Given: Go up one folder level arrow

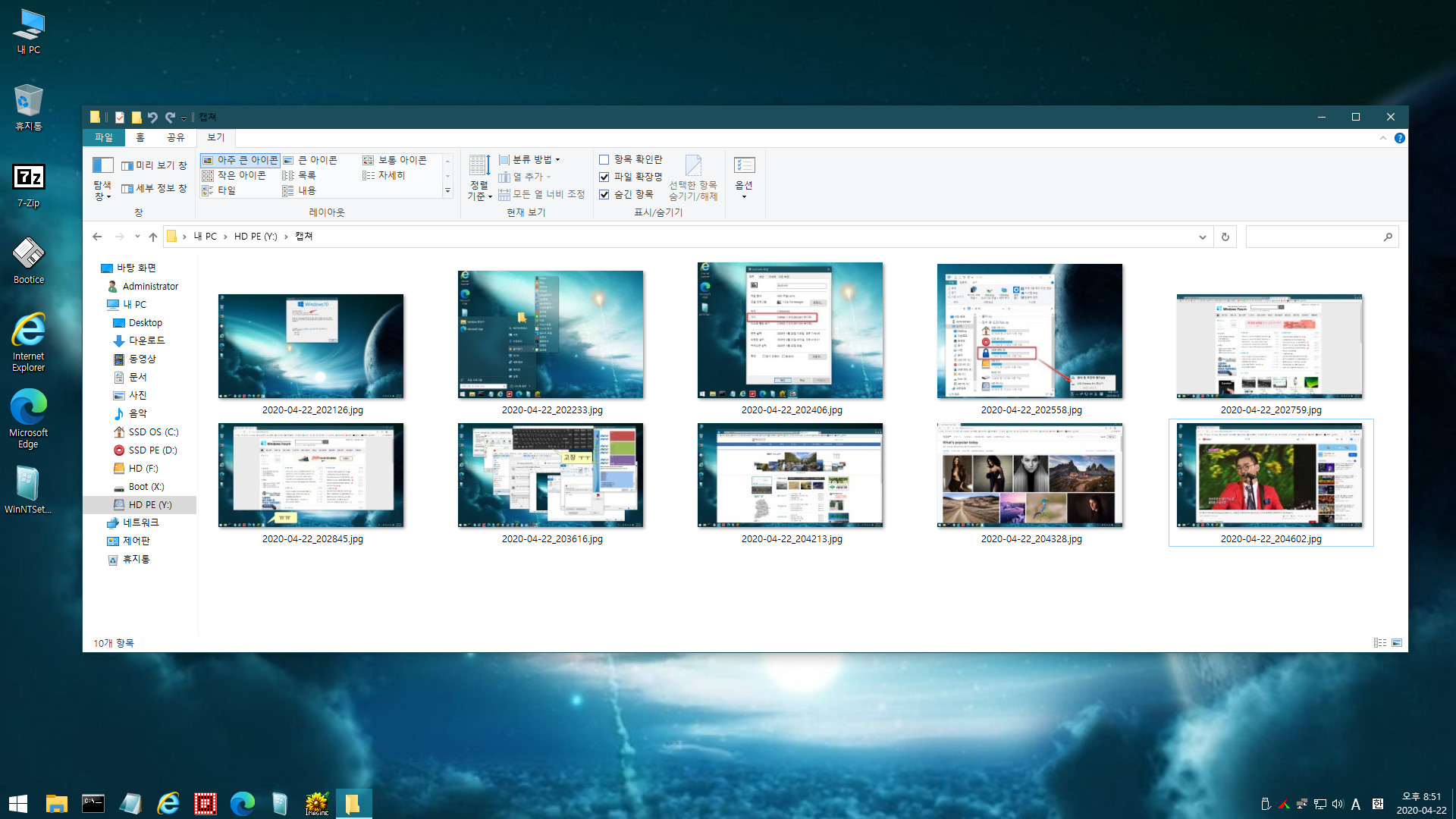Looking at the screenshot, I should click(x=153, y=237).
